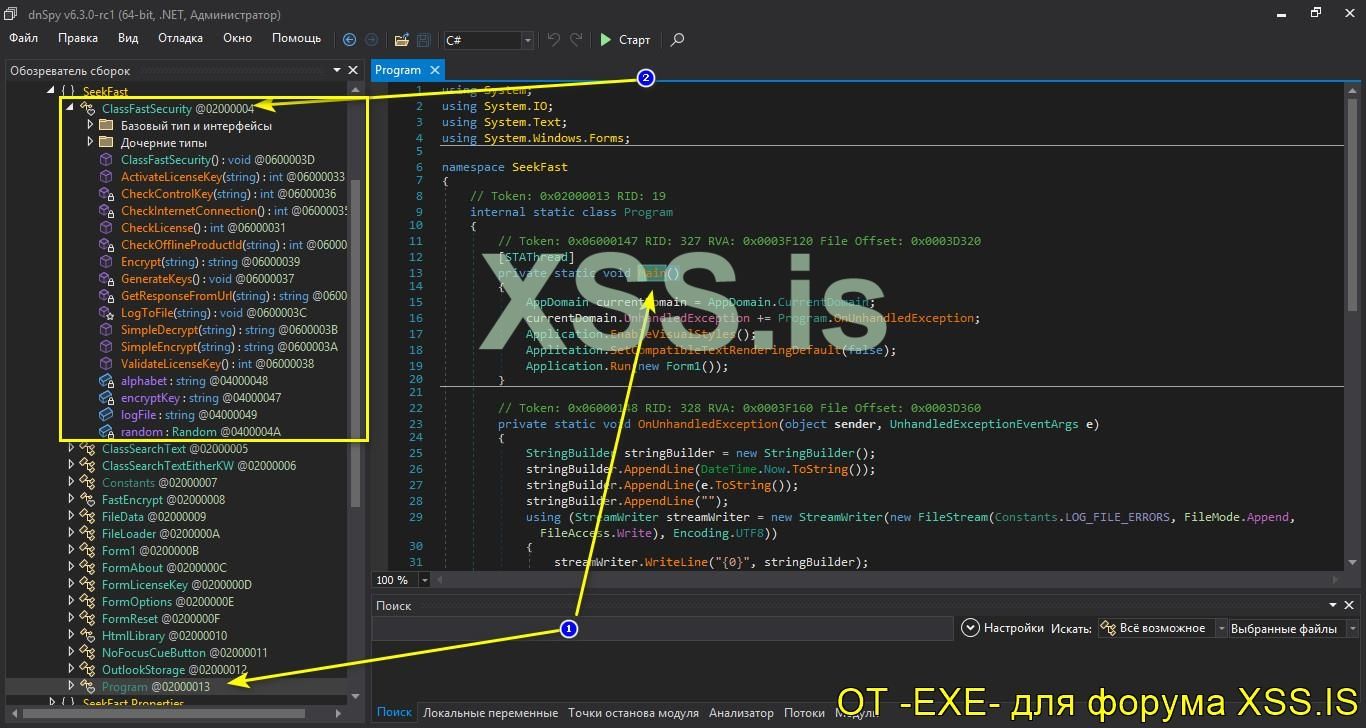This screenshot has width=1366, height=728.
Task: Expand the Form1 class node
Action: (x=71, y=551)
